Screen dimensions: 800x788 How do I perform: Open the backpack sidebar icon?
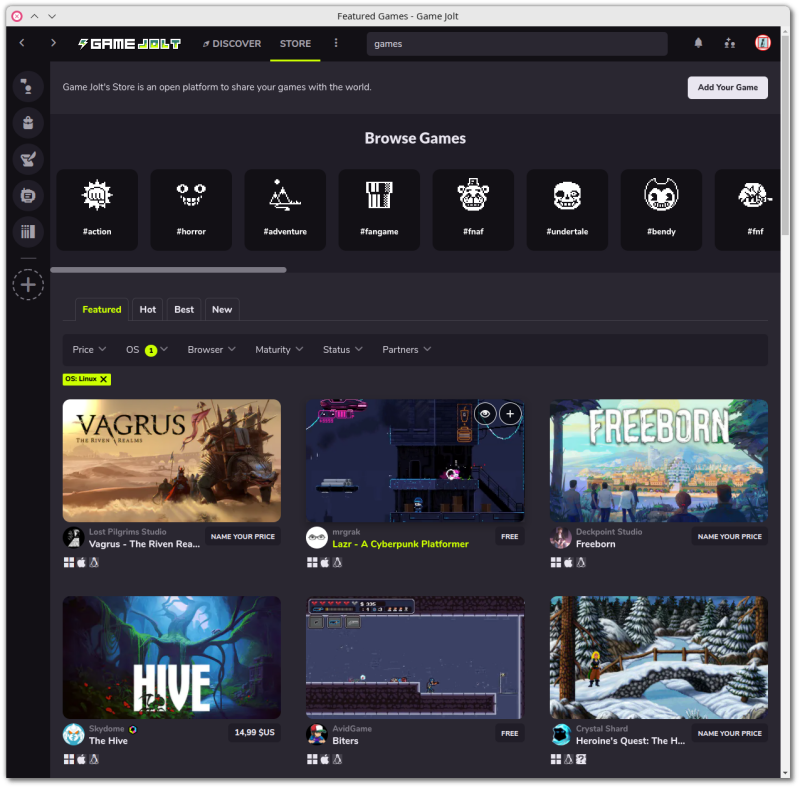pos(28,122)
